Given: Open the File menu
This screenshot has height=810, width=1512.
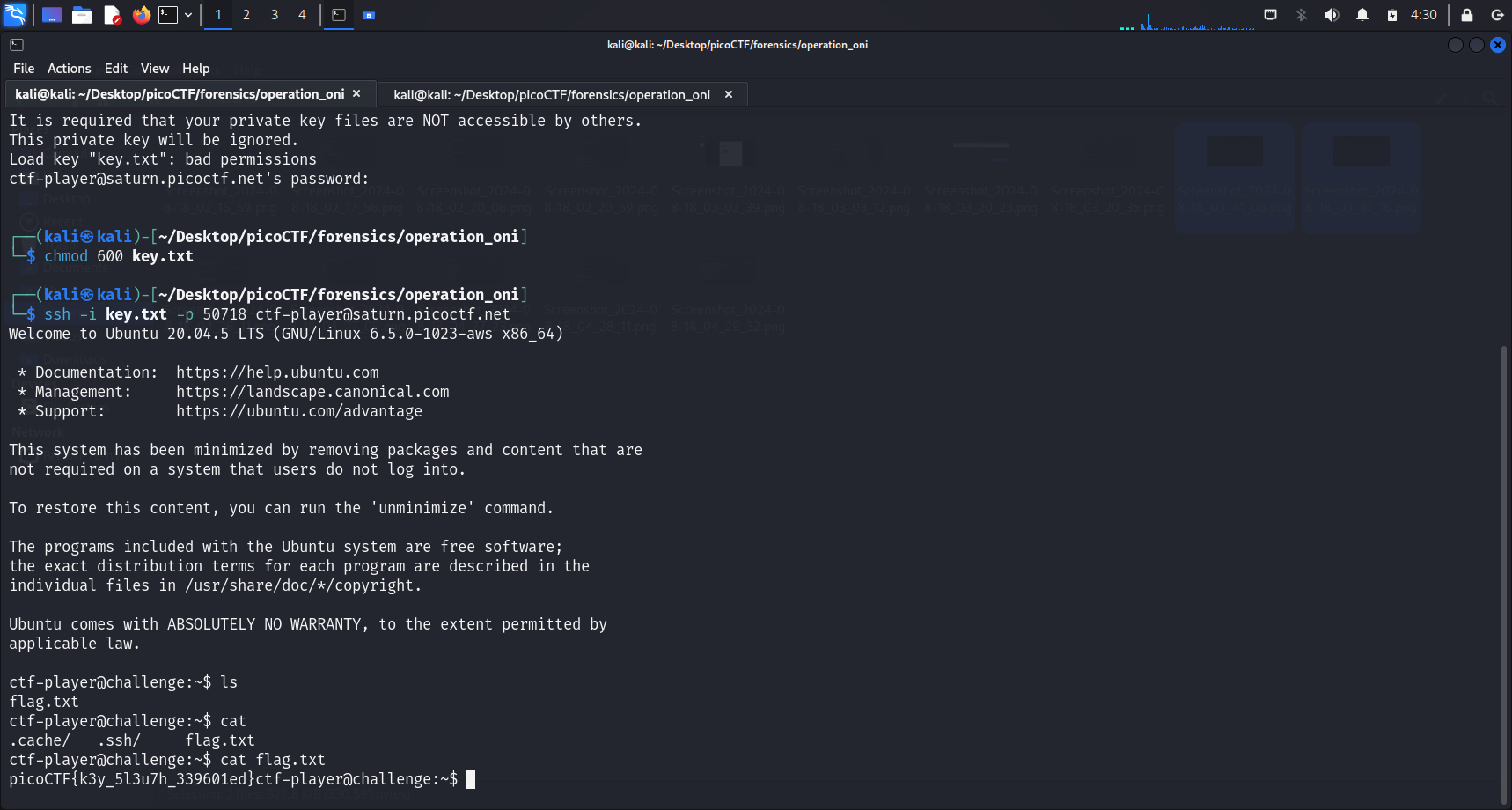Looking at the screenshot, I should click(24, 69).
